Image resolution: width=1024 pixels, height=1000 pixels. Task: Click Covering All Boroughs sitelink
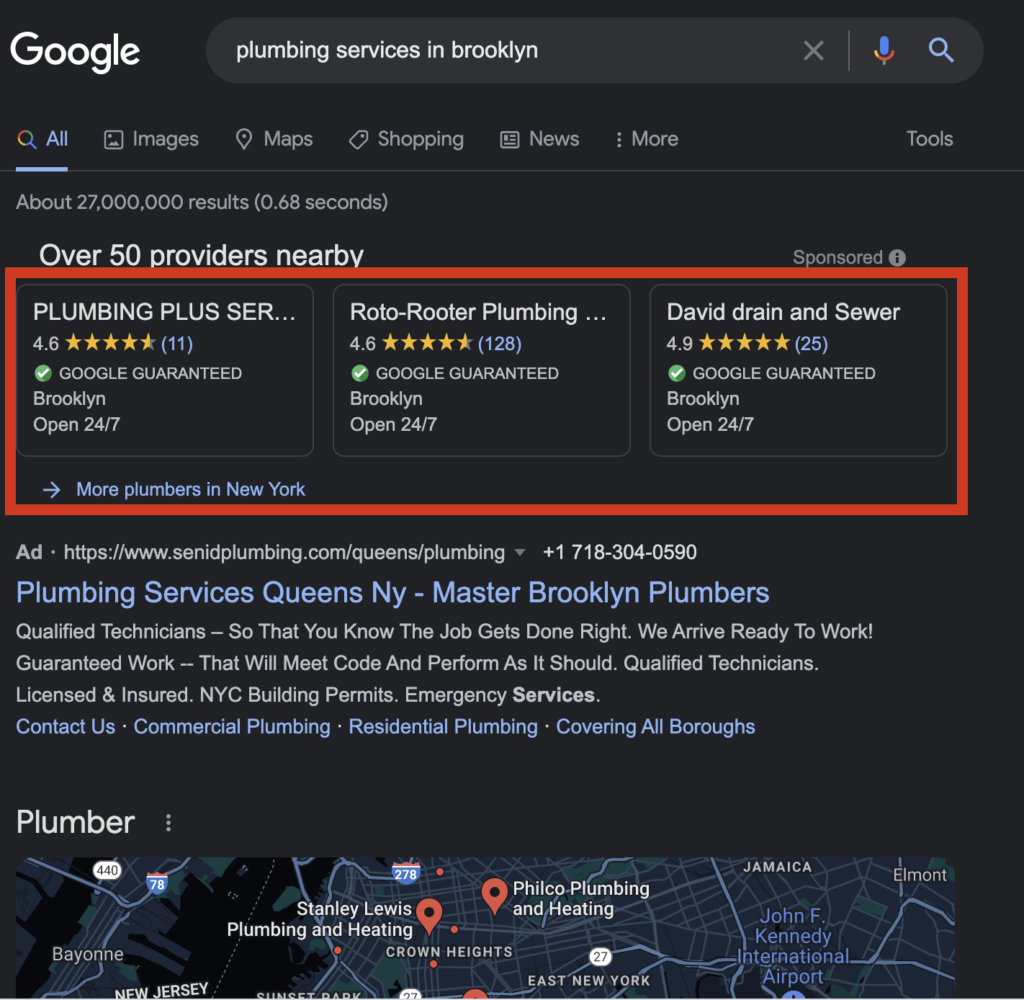click(x=655, y=726)
